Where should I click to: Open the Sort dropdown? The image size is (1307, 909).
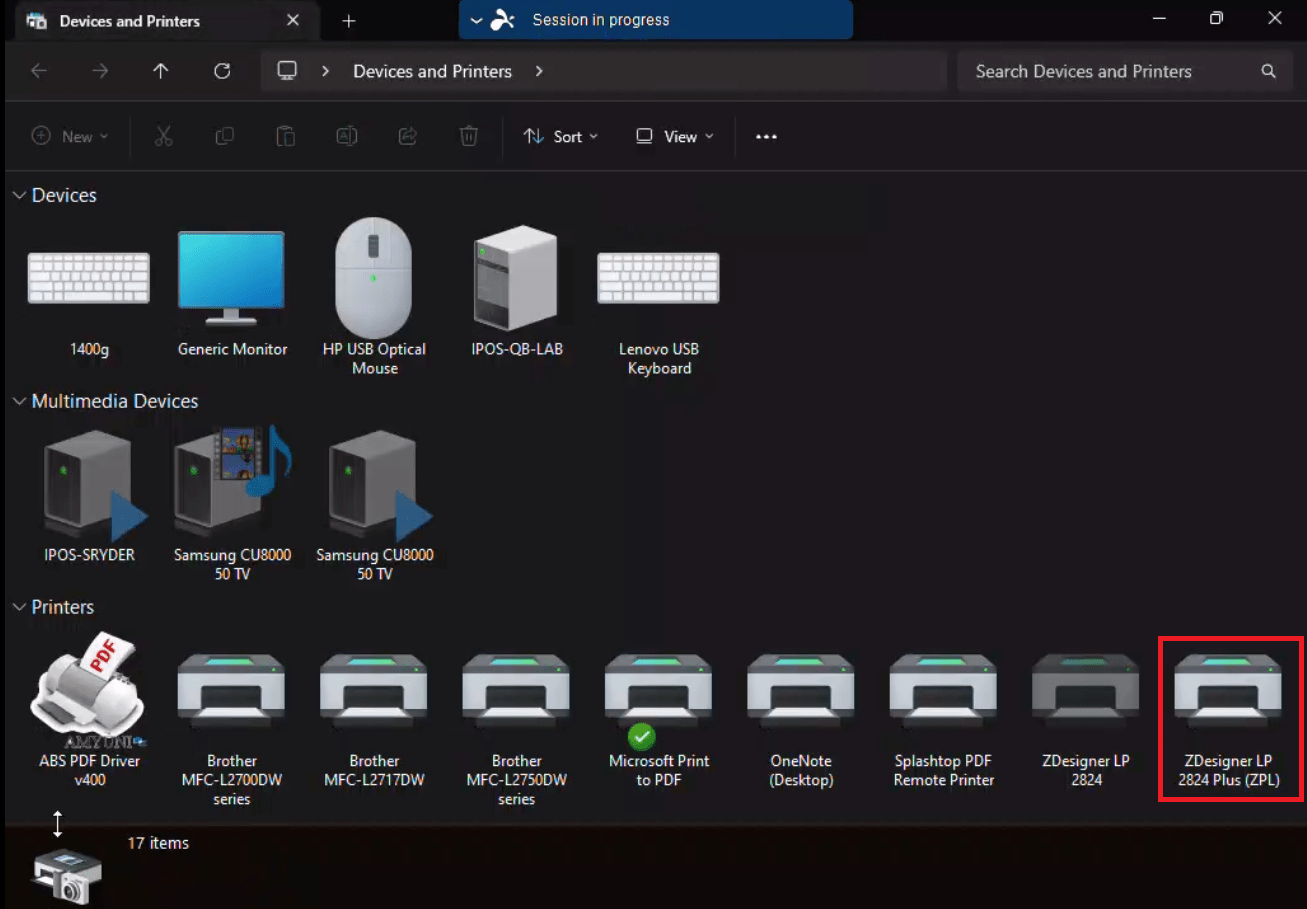coord(561,136)
